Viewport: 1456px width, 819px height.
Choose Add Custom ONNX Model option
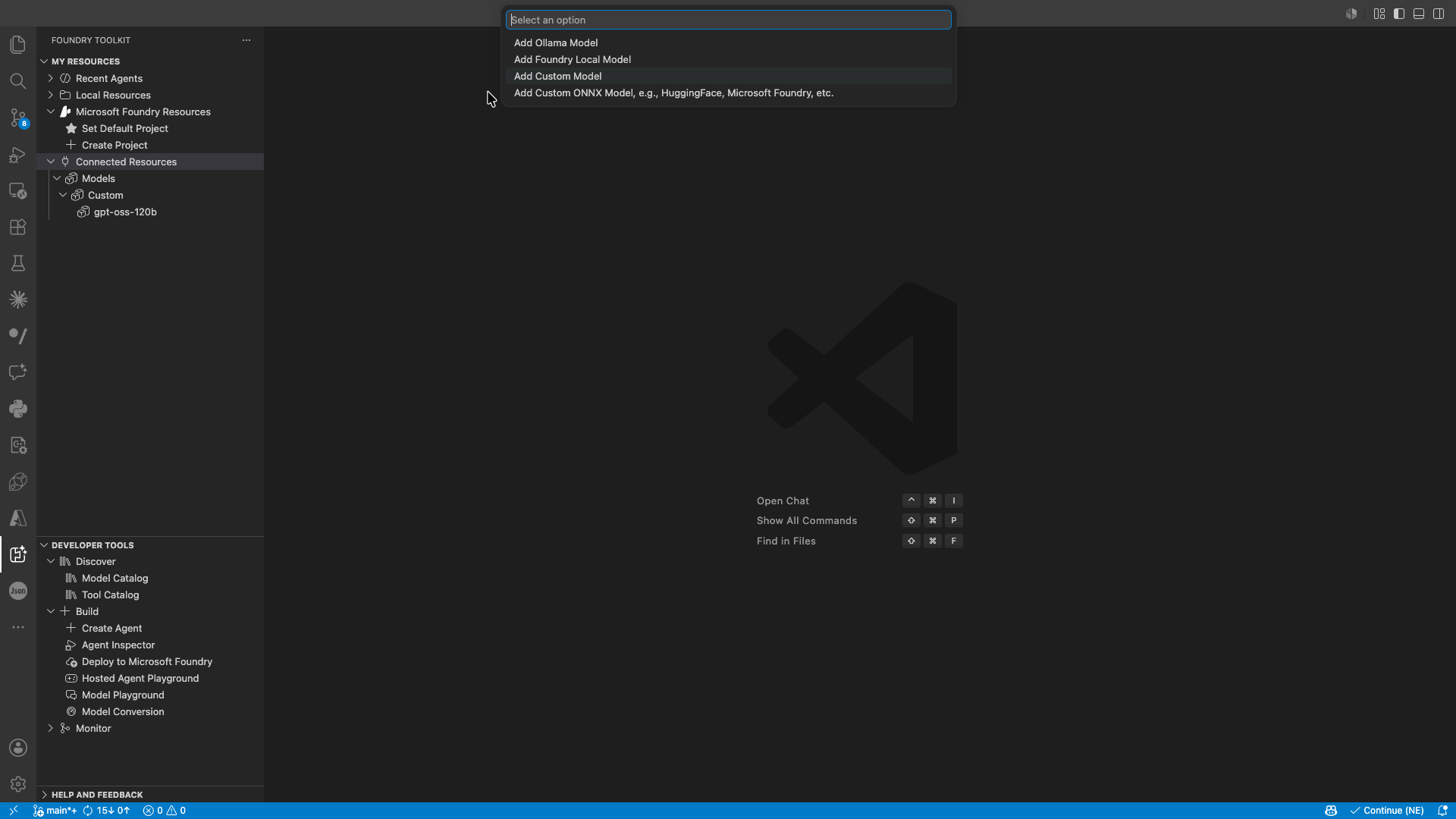[728, 93]
